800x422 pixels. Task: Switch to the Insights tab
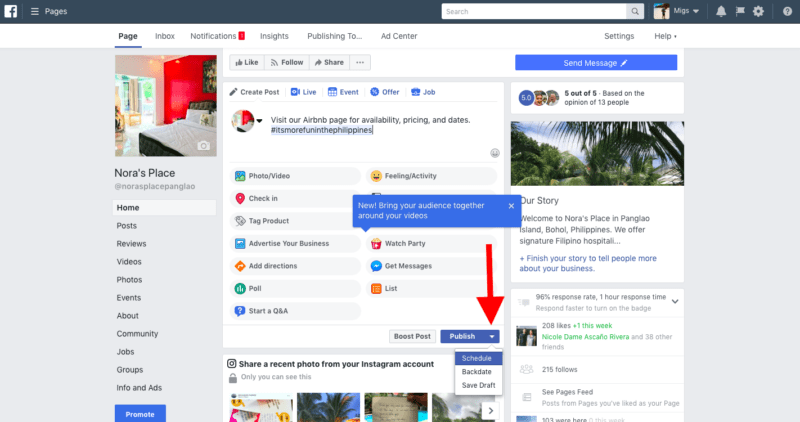(x=274, y=36)
